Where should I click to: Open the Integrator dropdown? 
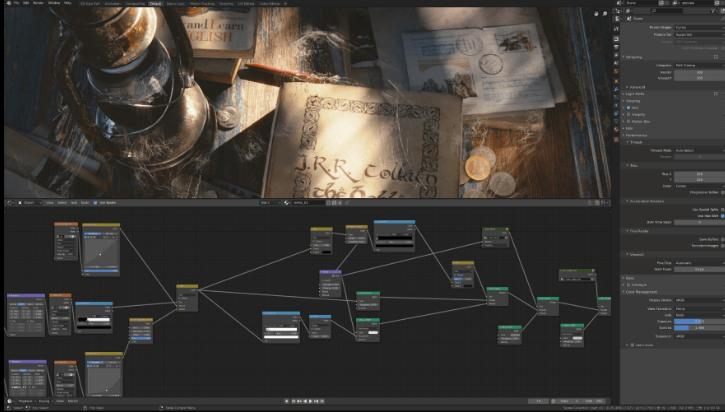[x=699, y=65]
